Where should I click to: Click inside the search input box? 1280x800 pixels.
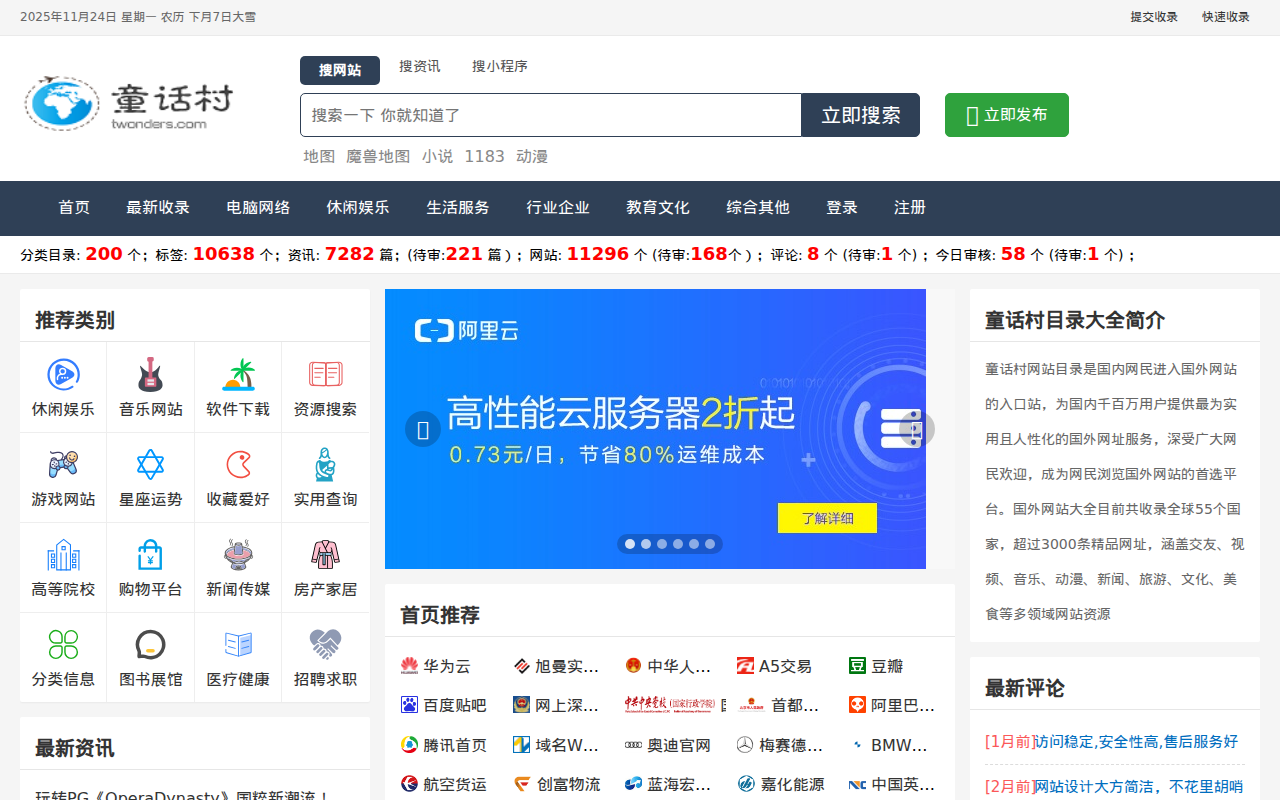click(550, 114)
